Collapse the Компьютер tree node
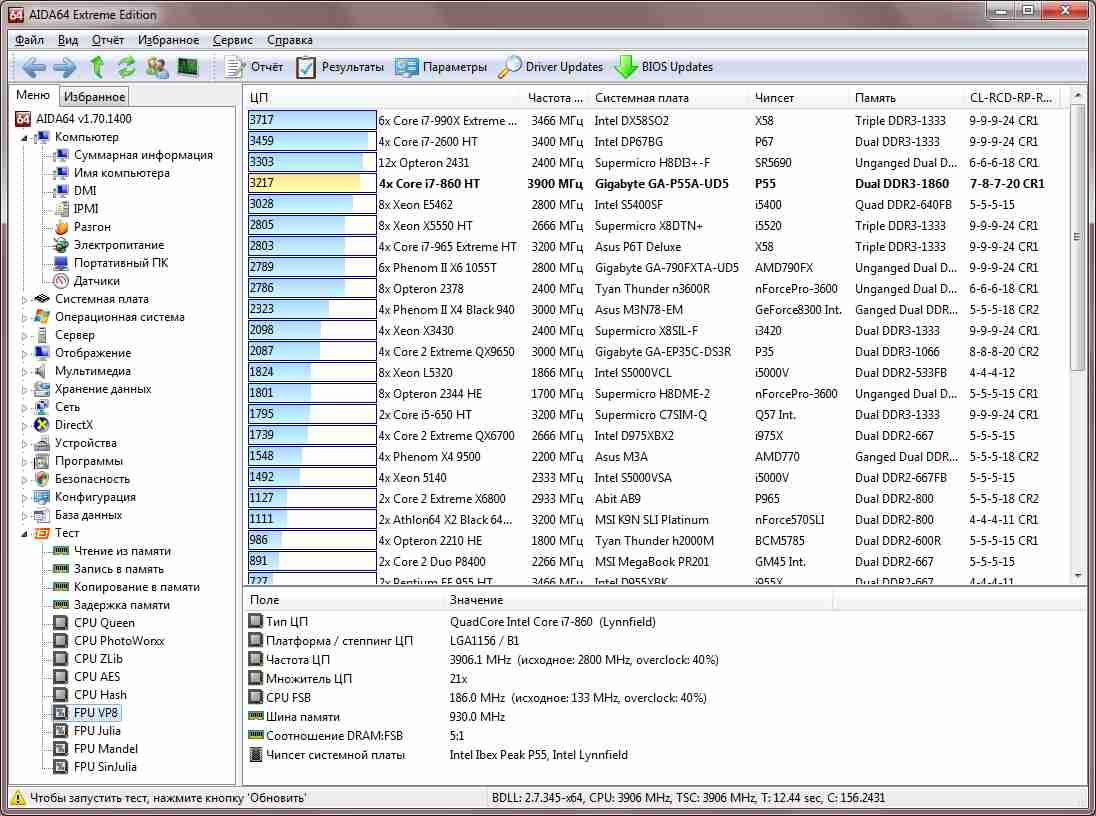 point(26,137)
